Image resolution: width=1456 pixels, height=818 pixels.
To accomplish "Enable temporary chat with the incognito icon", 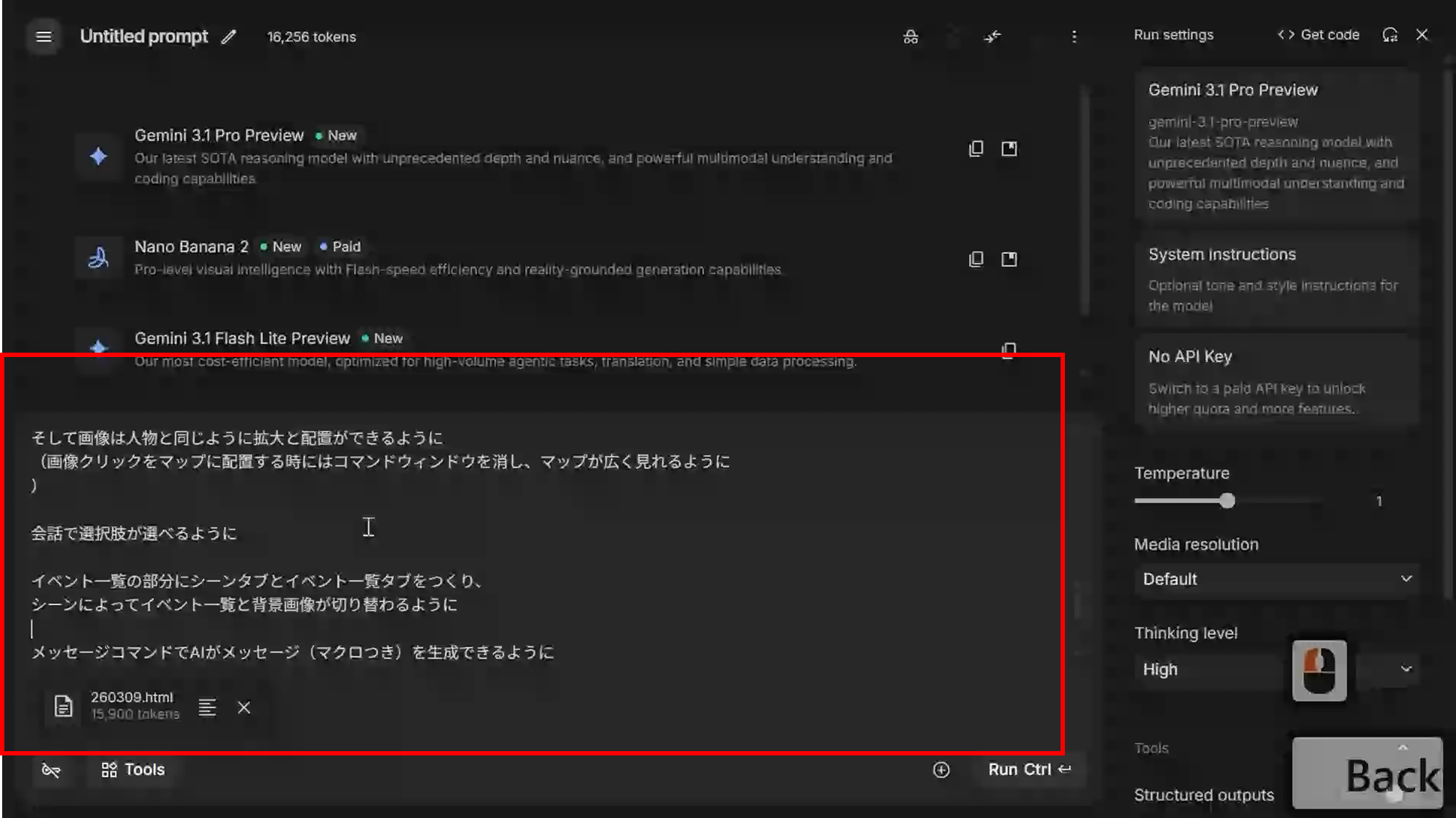I will (x=911, y=36).
